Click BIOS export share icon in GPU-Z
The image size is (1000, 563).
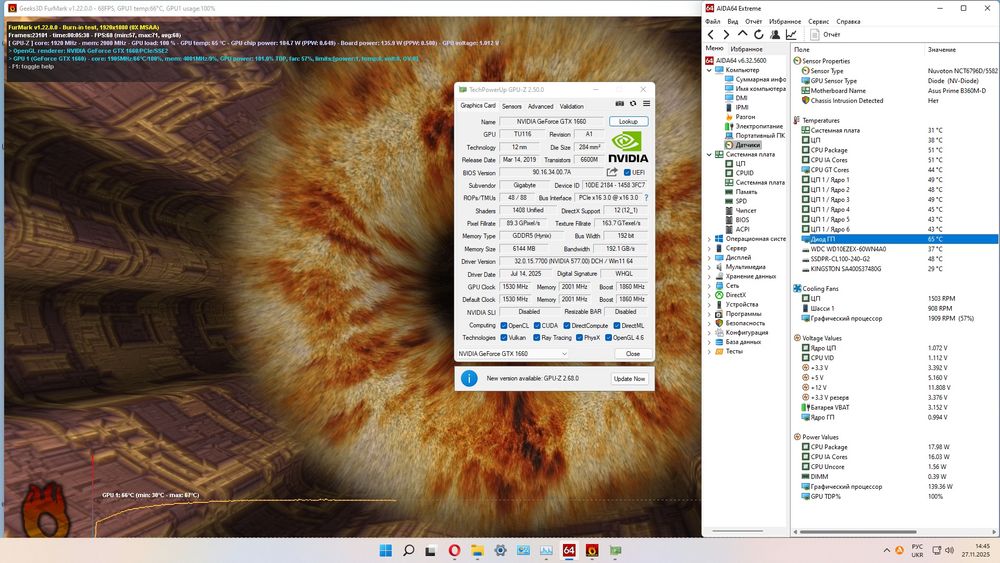point(612,172)
